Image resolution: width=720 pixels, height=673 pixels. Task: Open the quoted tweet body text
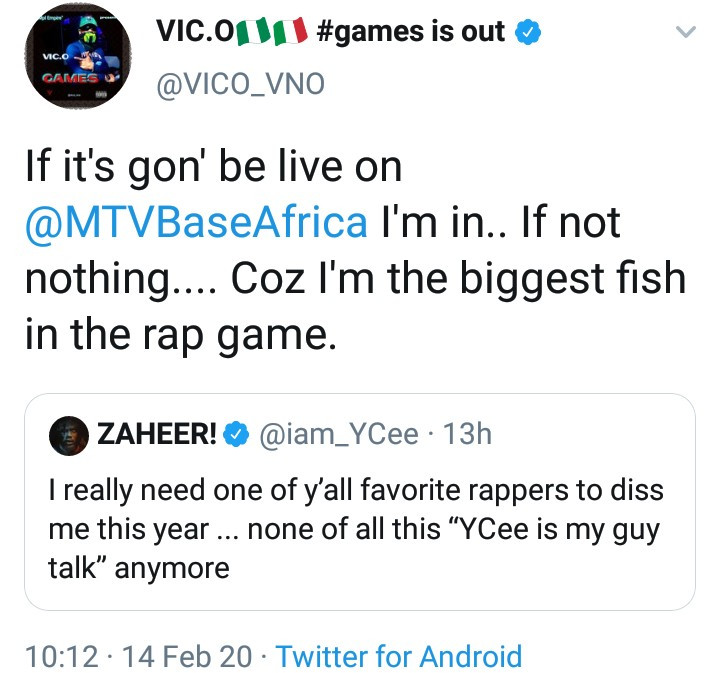tap(355, 529)
